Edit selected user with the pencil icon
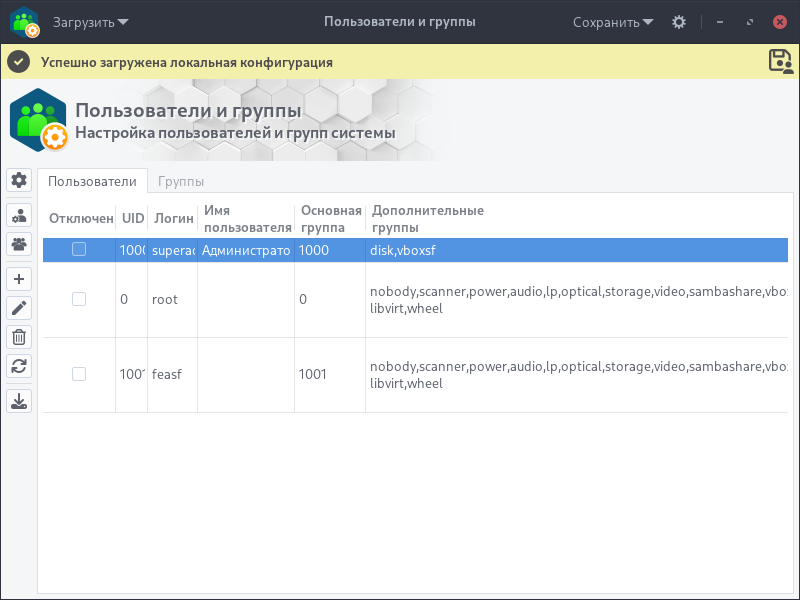The height and width of the screenshot is (600, 800). (19, 308)
